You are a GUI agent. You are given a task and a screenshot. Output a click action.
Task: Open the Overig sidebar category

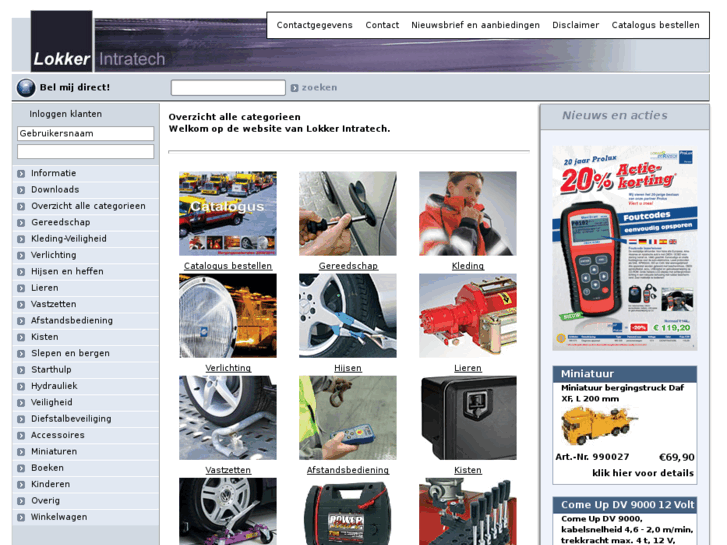coord(45,500)
